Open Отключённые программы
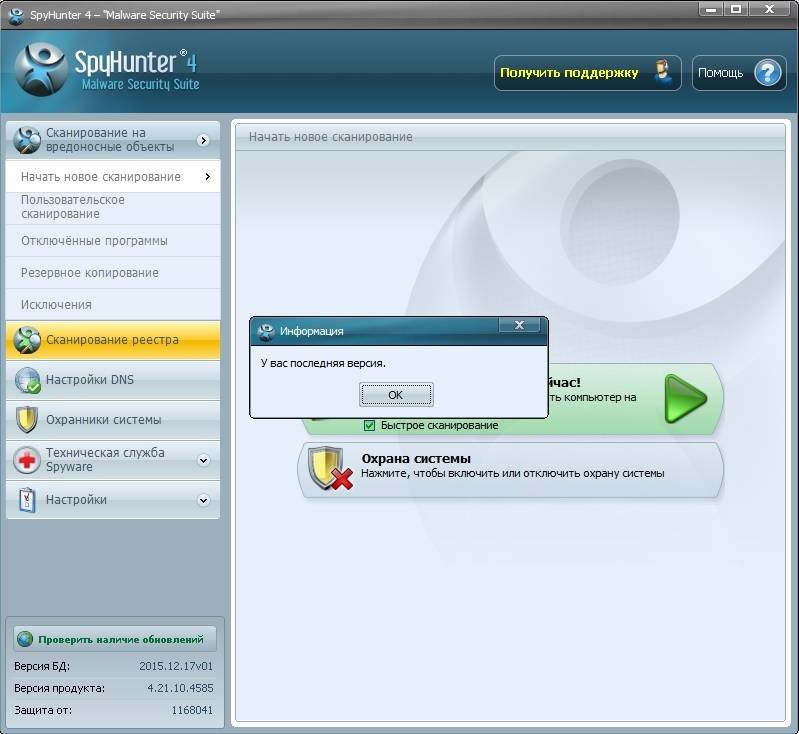This screenshot has height=734, width=799. 113,241
